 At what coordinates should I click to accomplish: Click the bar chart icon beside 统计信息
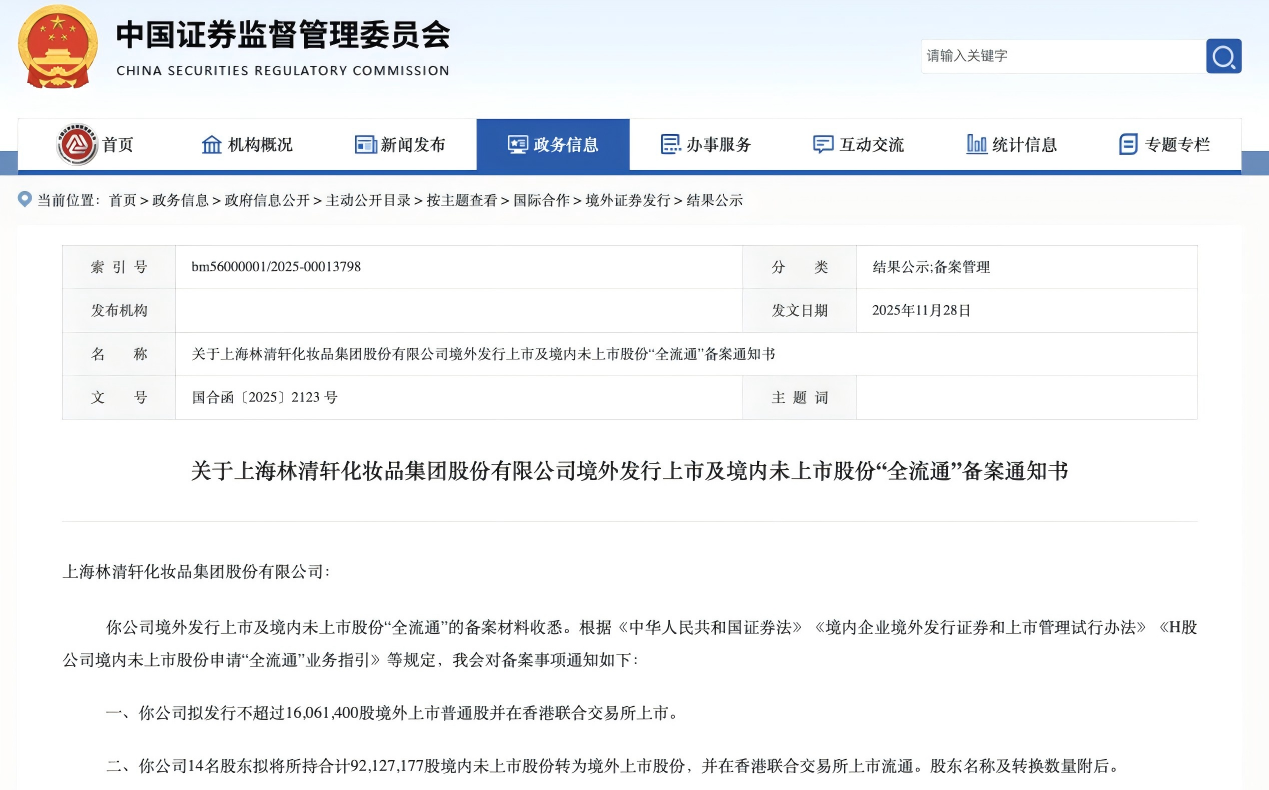click(x=976, y=145)
